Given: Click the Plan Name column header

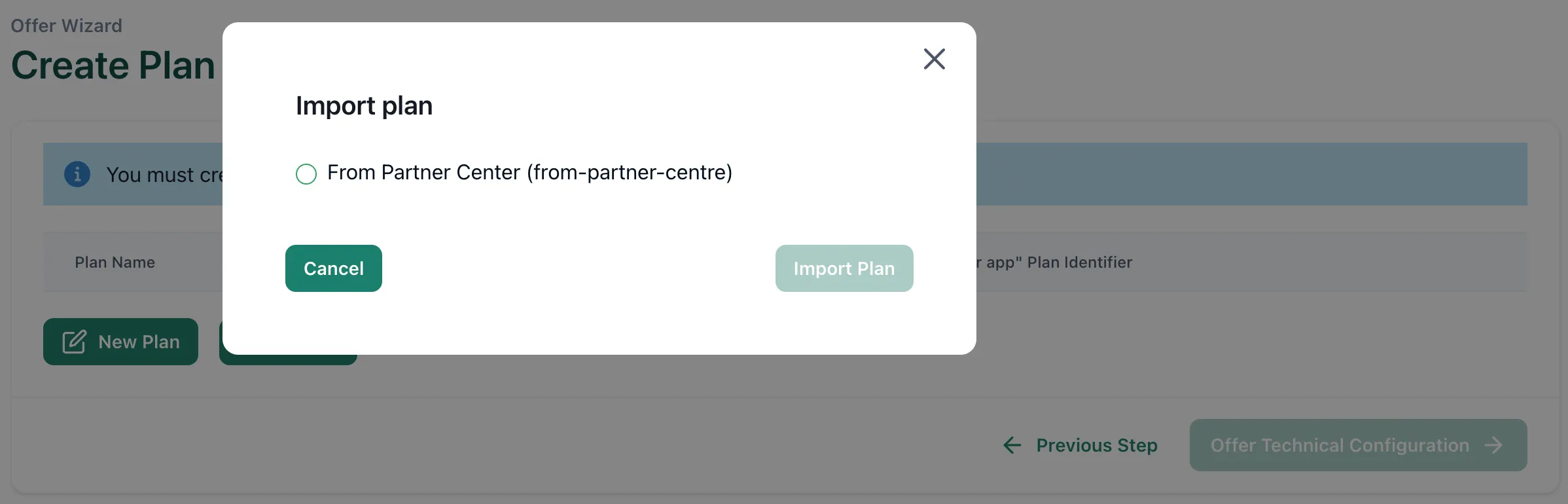Looking at the screenshot, I should (115, 262).
